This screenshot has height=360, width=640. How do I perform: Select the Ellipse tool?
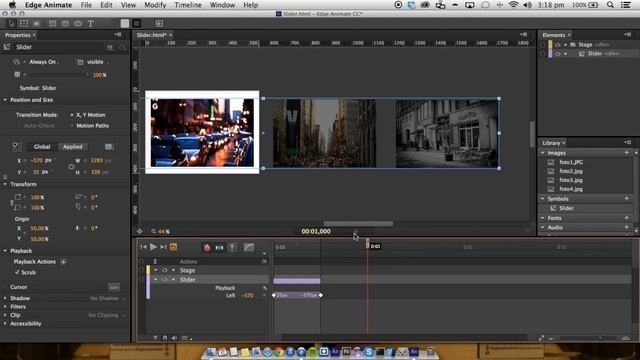pyautogui.click(x=78, y=23)
